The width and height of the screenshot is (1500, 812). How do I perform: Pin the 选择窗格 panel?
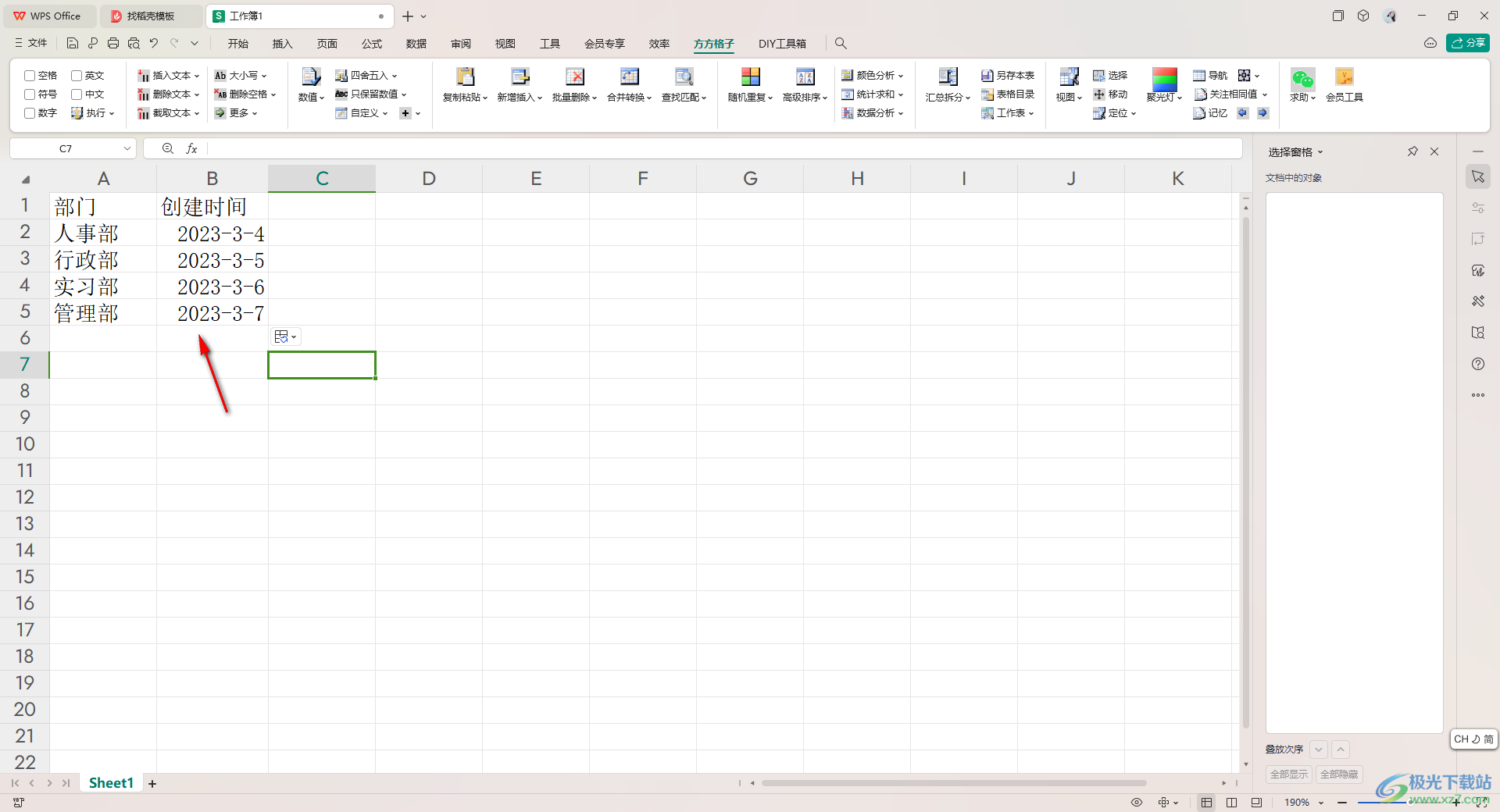1412,151
